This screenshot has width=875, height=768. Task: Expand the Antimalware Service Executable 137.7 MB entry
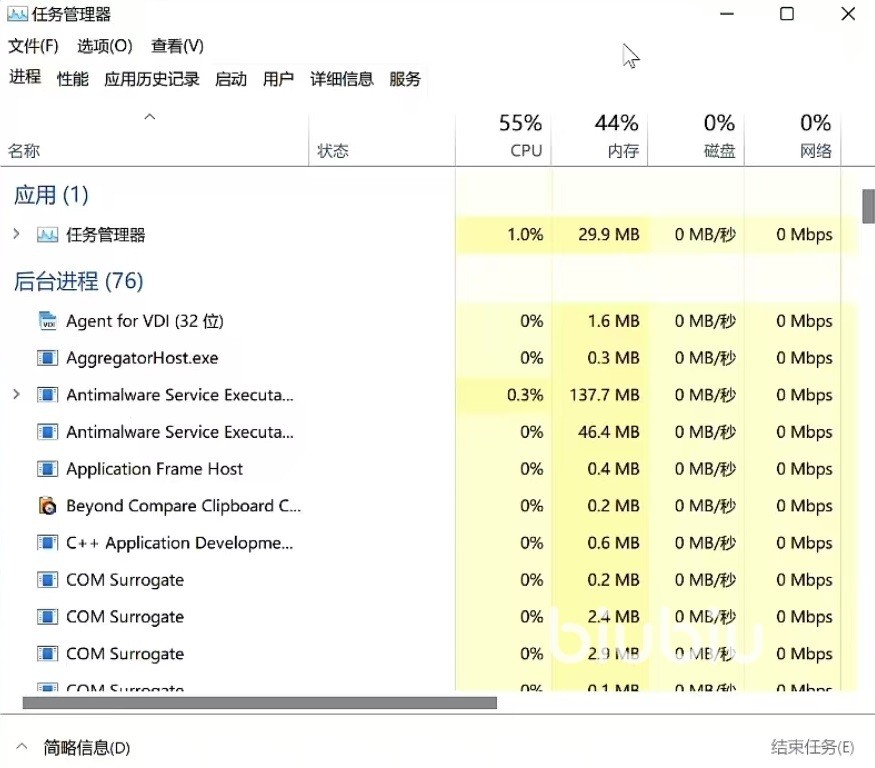click(16, 395)
